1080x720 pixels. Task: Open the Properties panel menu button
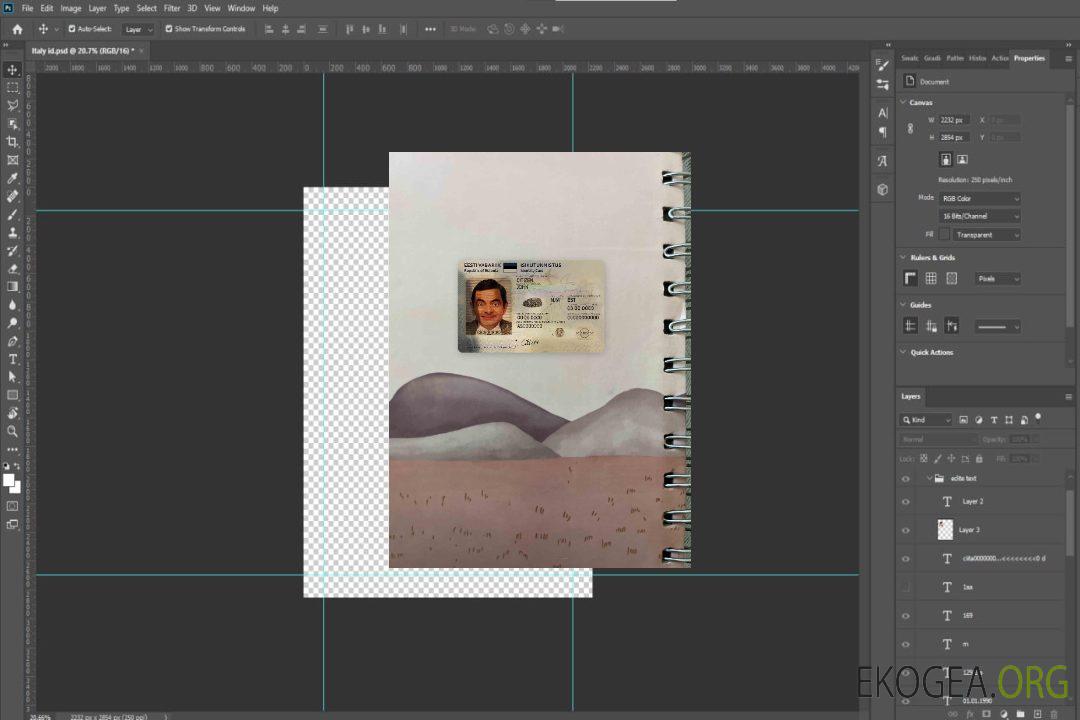(1068, 59)
